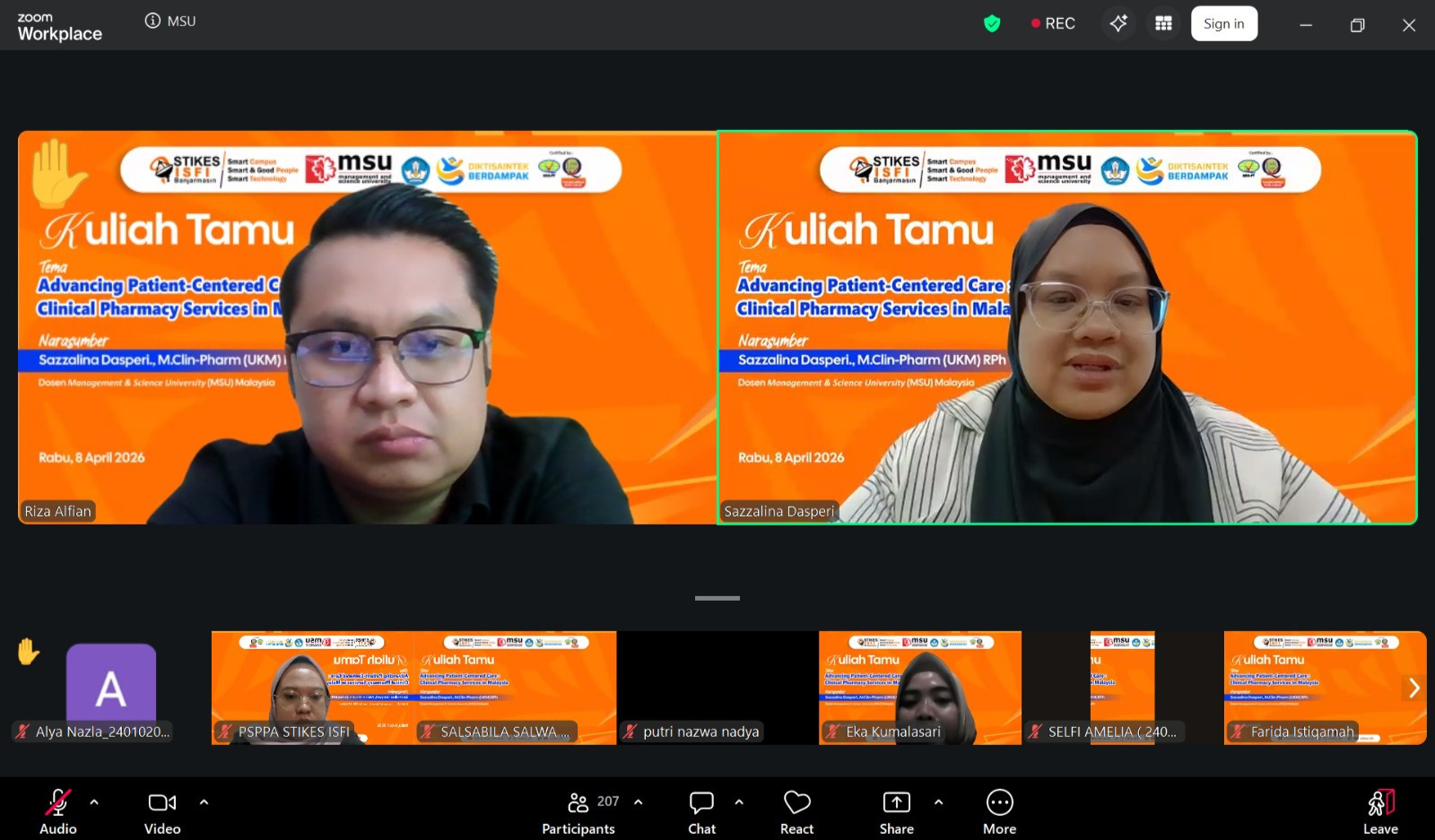The height and width of the screenshot is (840, 1435).
Task: Click the Leave meeting icon
Action: 1380,812
